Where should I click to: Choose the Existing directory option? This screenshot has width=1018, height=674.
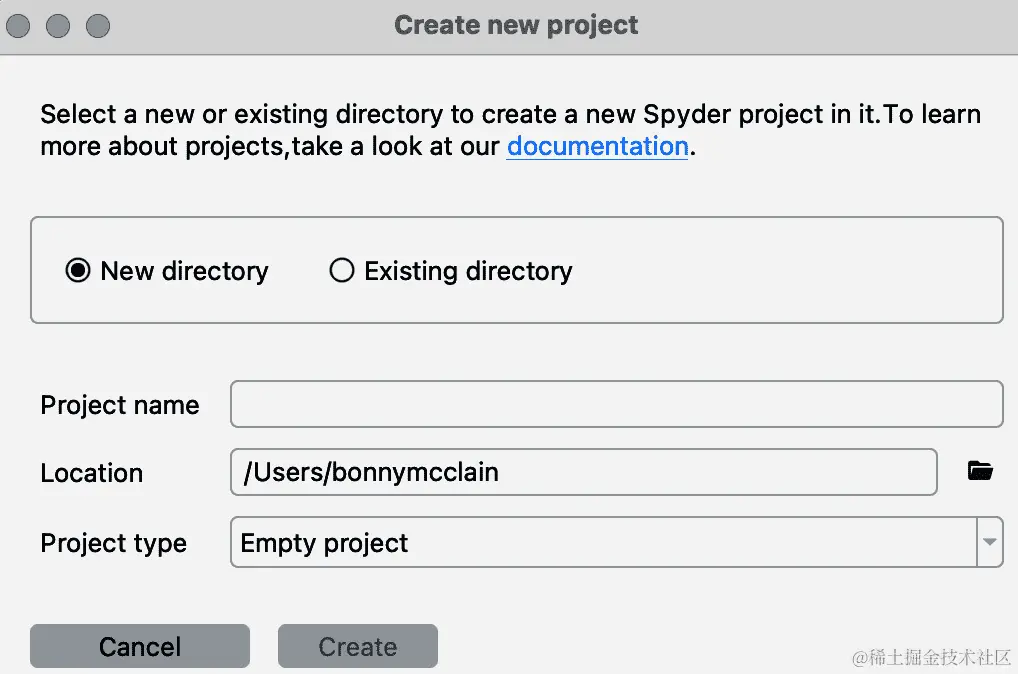click(342, 271)
